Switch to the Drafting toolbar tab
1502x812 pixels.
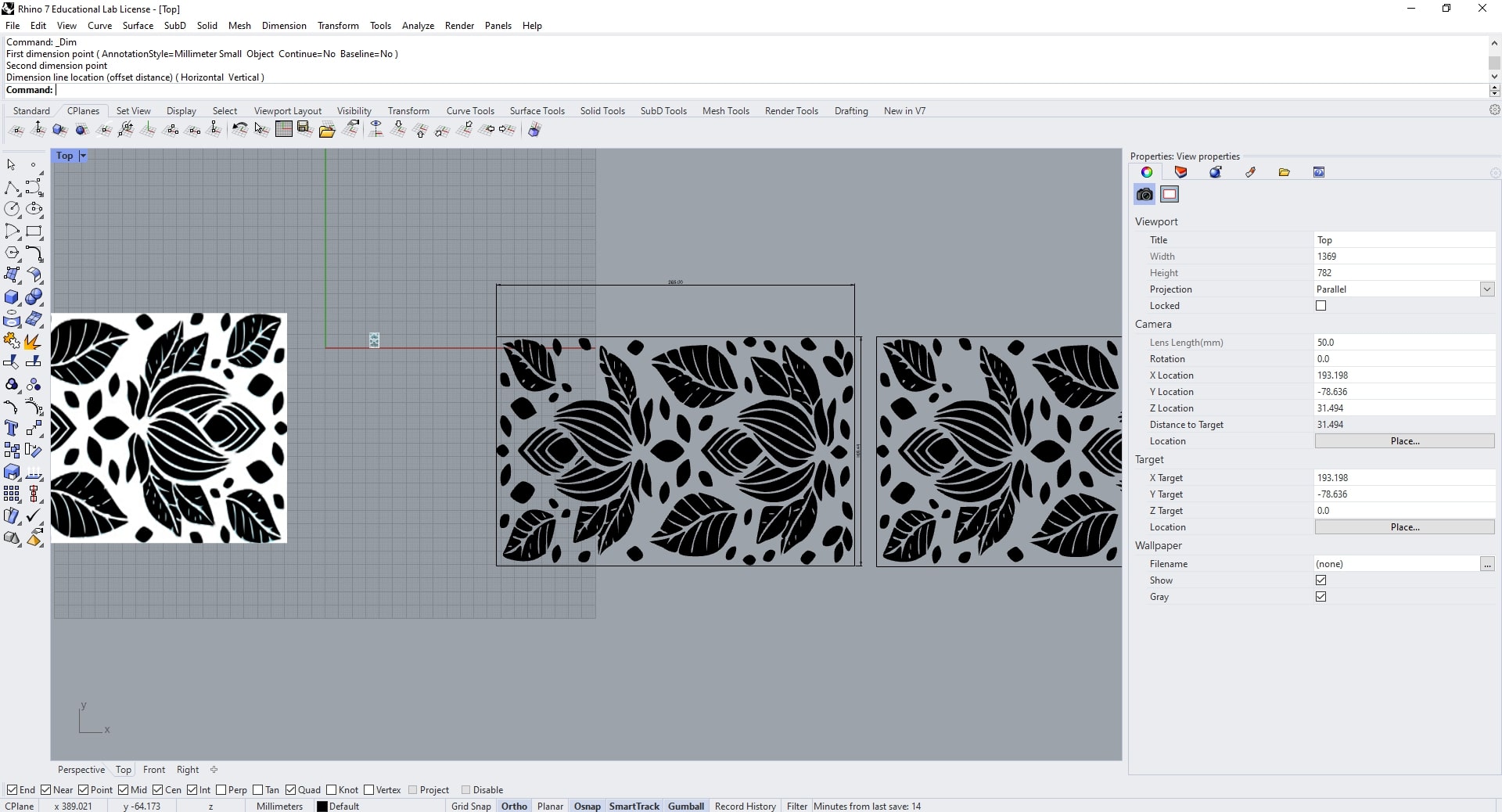click(851, 110)
